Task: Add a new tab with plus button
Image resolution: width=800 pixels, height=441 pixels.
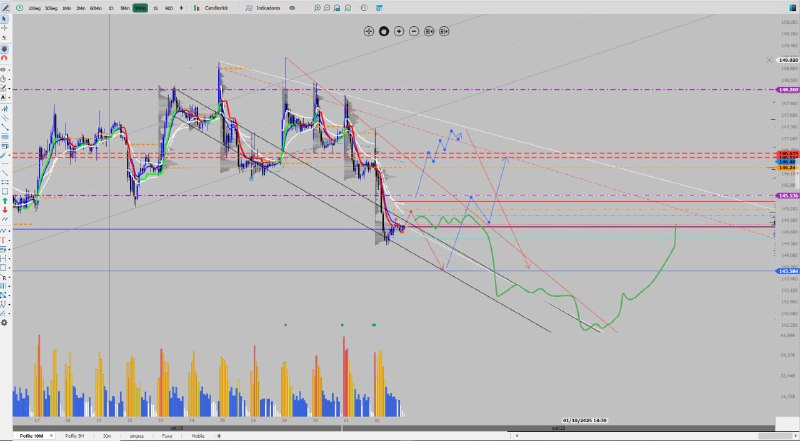Action: click(220, 436)
